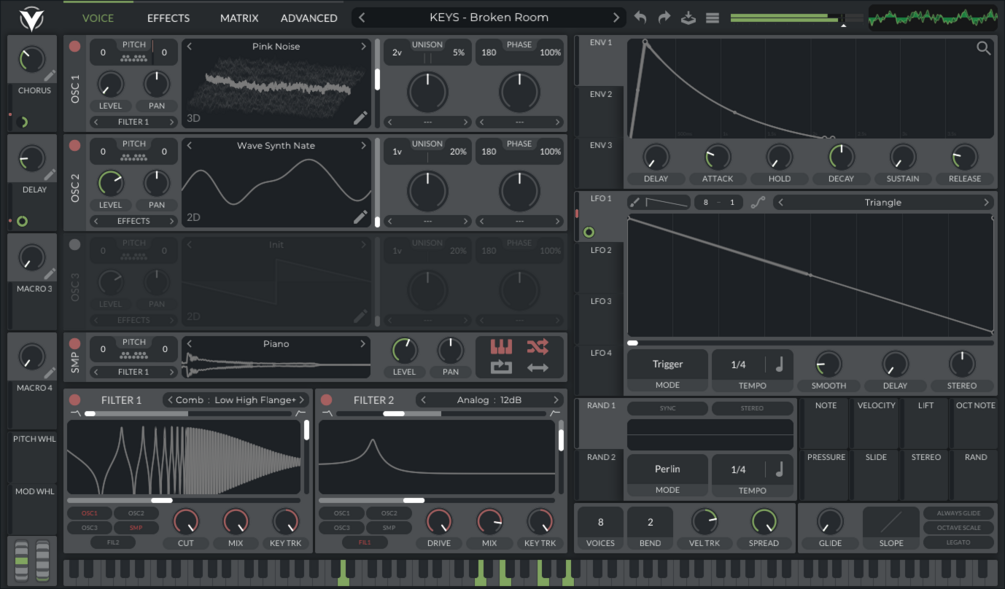The height and width of the screenshot is (589, 1005).
Task: Next LFO shape after Triangle
Action: click(x=986, y=203)
